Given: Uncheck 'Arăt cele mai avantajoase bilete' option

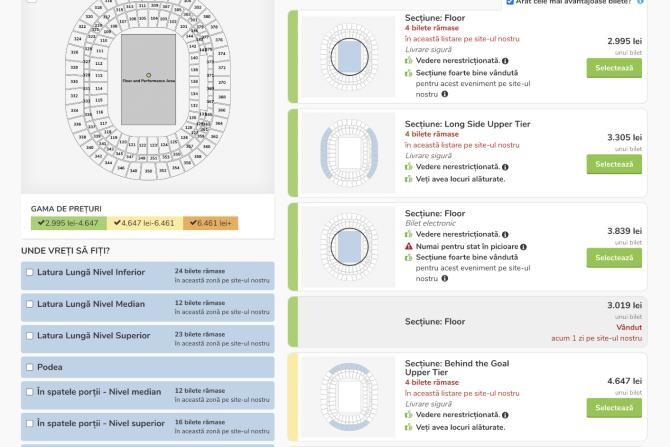Looking at the screenshot, I should tap(510, 2).
